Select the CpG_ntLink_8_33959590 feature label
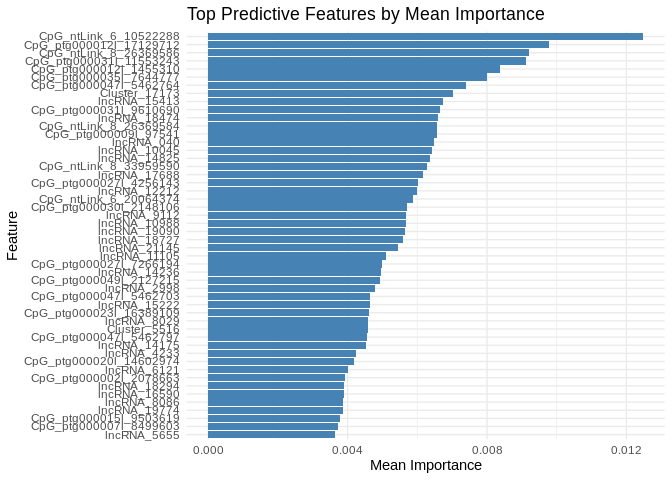The width and height of the screenshot is (672, 480). 109,166
